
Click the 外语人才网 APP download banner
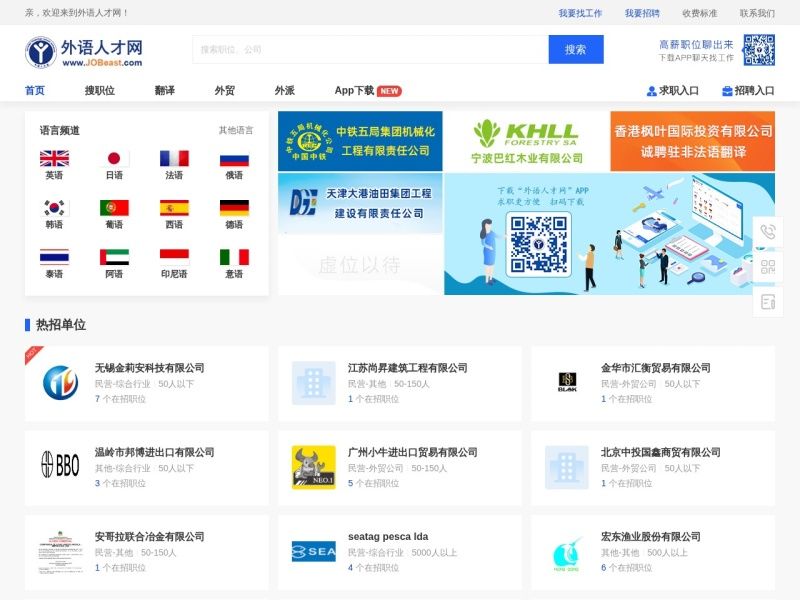pyautogui.click(x=610, y=234)
